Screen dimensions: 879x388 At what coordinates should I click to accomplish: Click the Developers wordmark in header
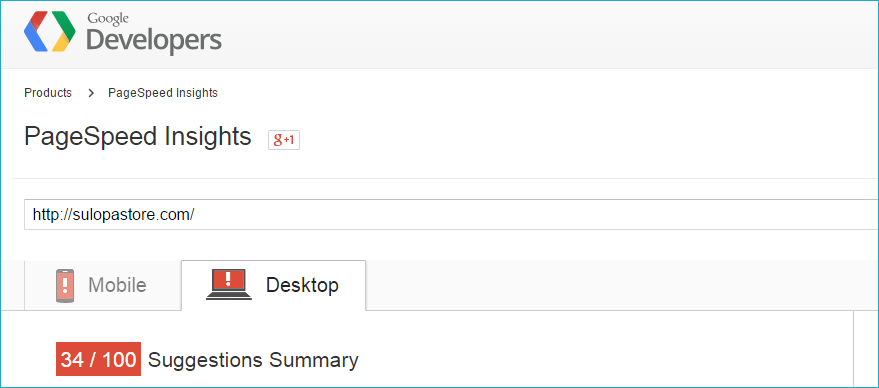click(154, 40)
